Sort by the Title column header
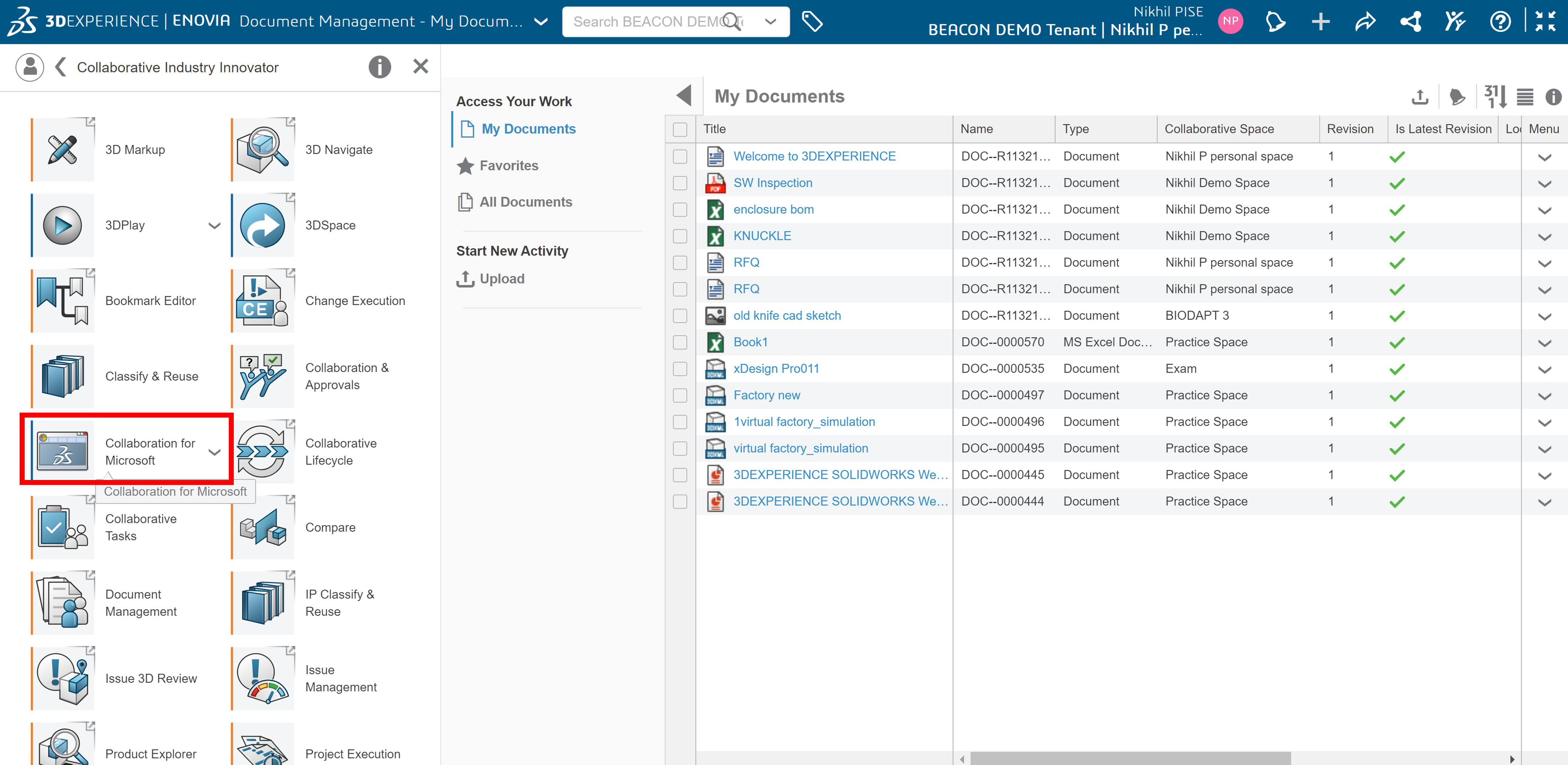The width and height of the screenshot is (1568, 765). coord(824,129)
